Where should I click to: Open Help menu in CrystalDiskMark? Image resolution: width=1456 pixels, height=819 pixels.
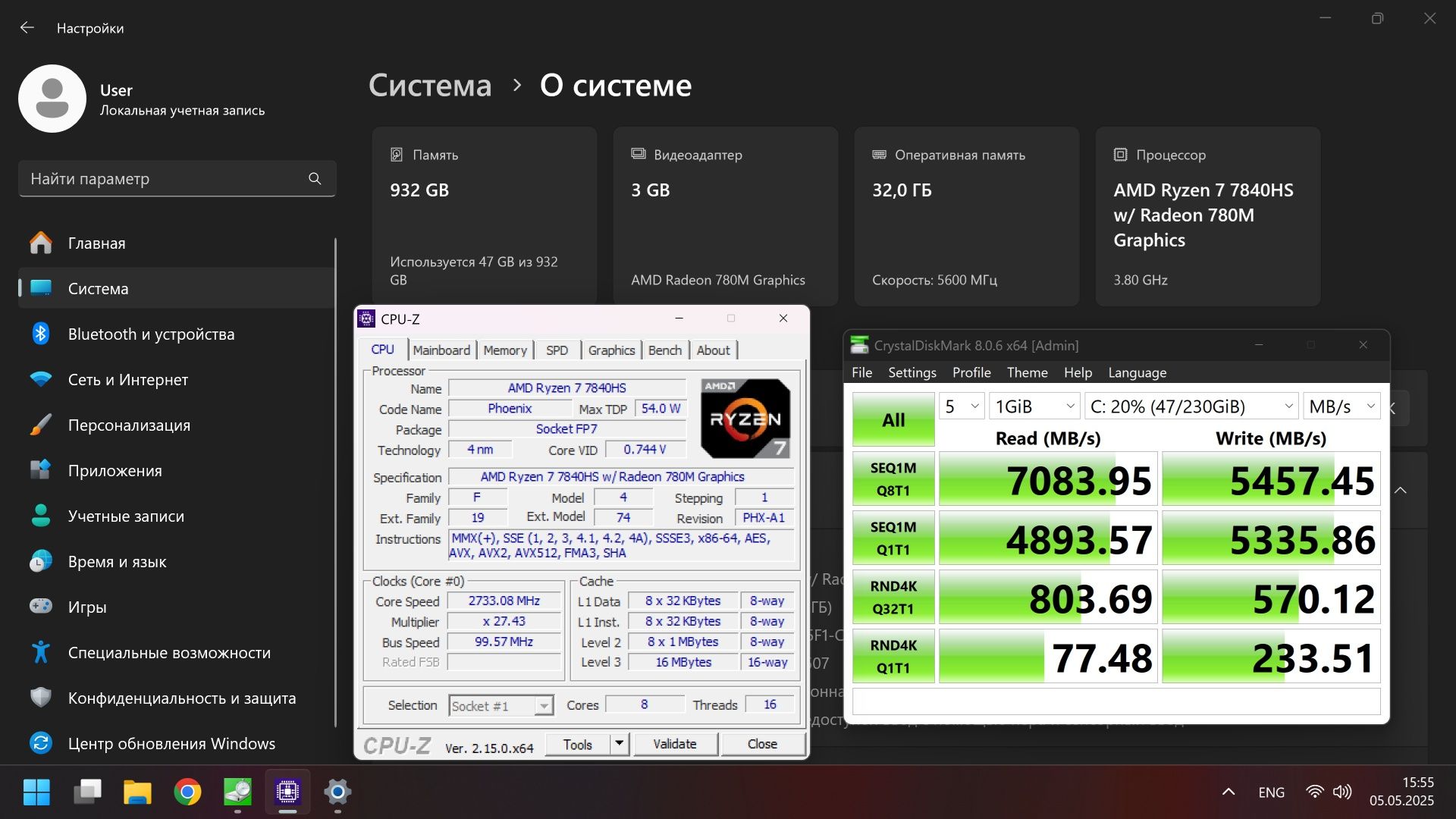pos(1078,372)
